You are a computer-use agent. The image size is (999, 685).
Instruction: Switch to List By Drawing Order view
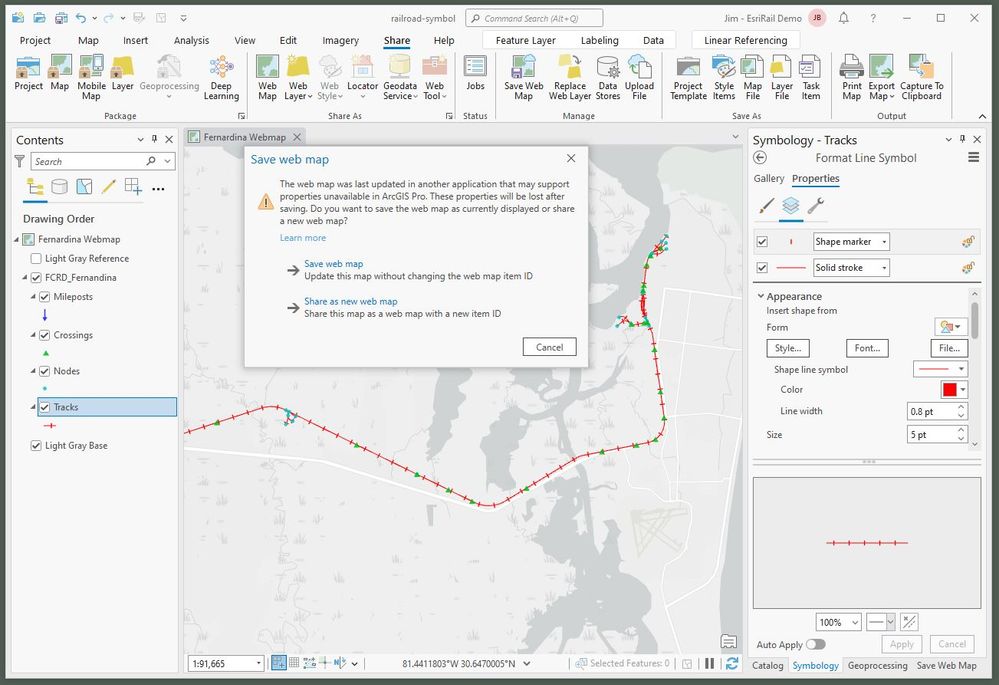[34, 186]
